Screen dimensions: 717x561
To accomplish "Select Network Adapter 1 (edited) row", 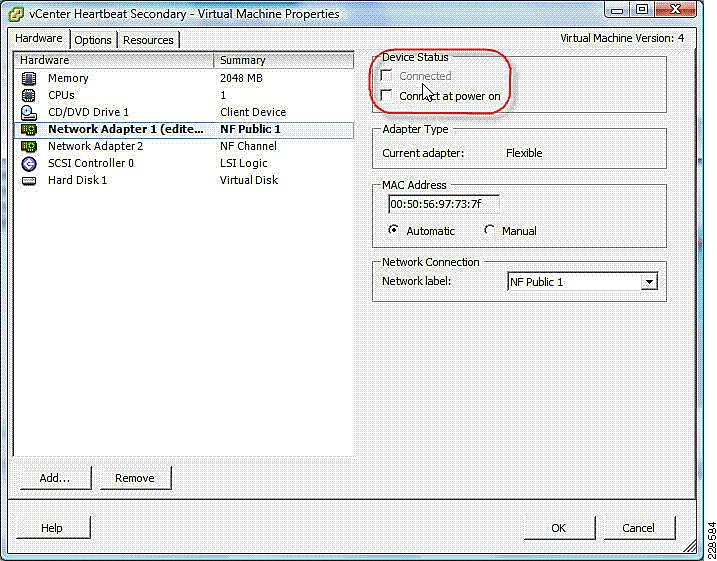I will [184, 129].
